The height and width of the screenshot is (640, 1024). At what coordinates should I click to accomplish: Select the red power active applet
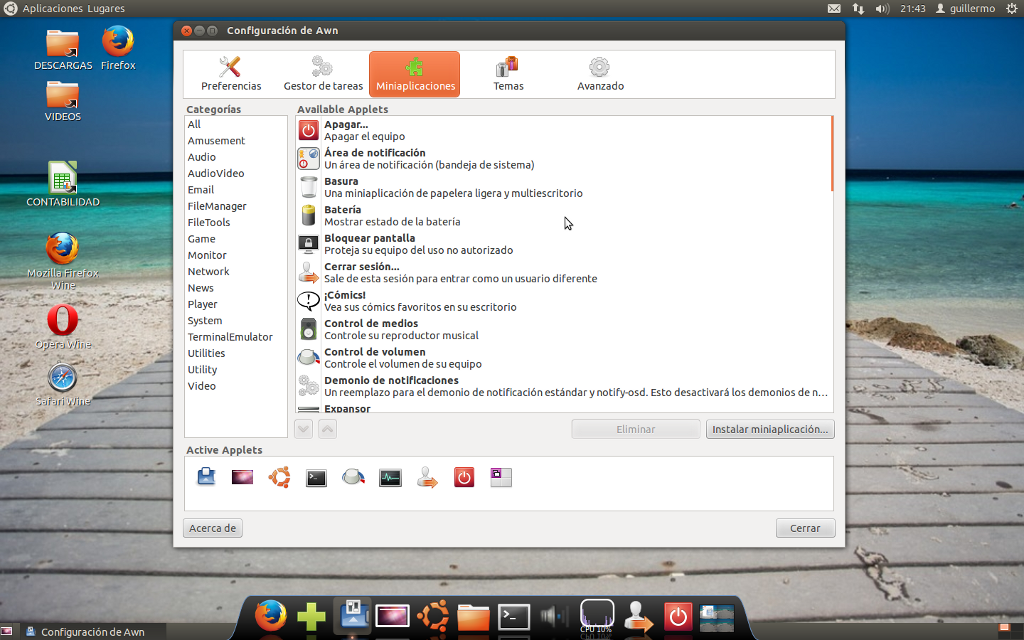pos(464,477)
